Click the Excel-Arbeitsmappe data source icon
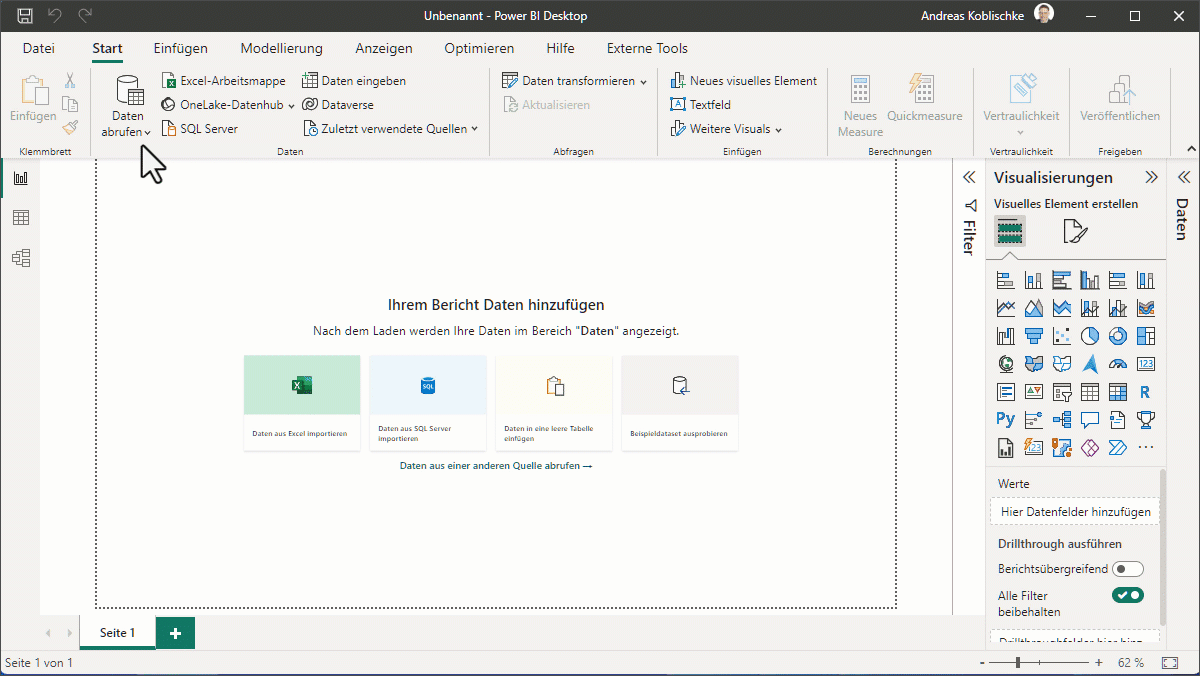Viewport: 1200px width, 676px height. point(169,81)
